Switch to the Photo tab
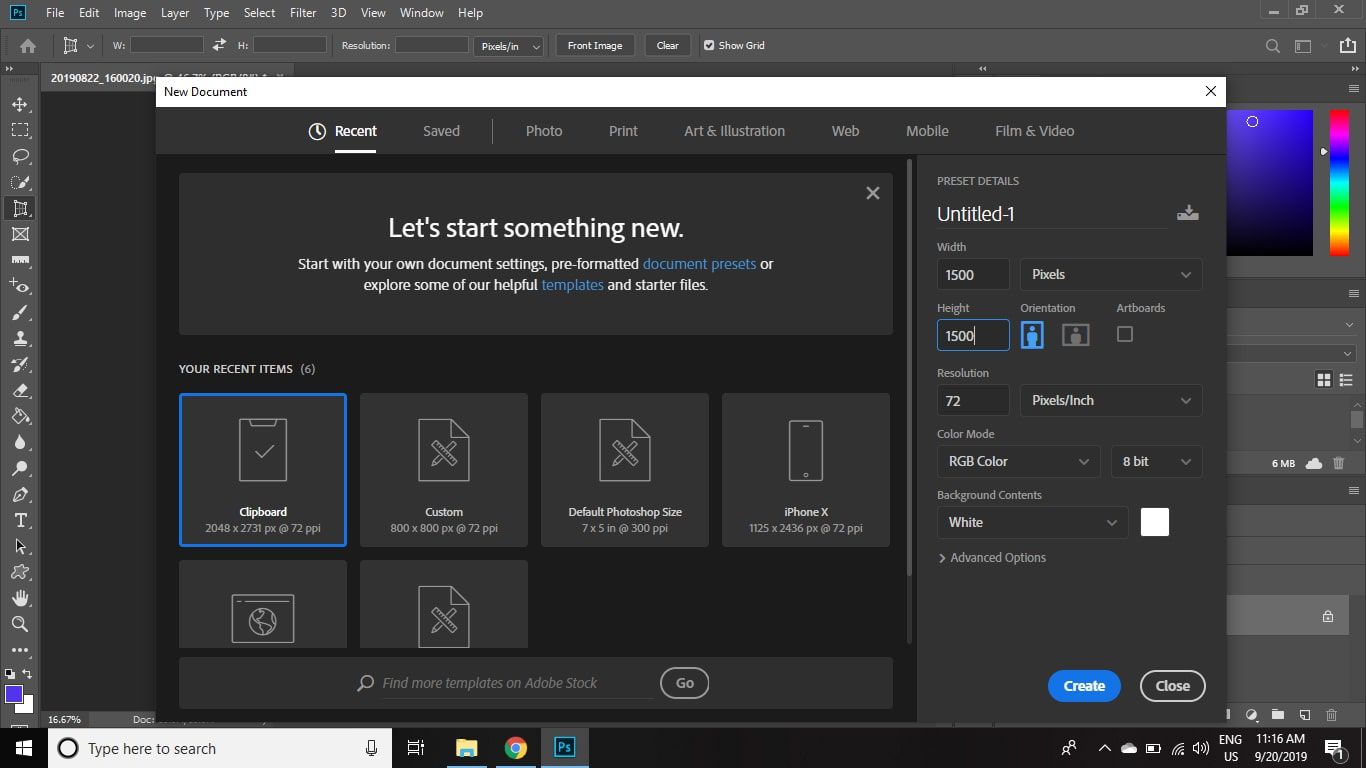Viewport: 1366px width, 768px height. (x=544, y=131)
